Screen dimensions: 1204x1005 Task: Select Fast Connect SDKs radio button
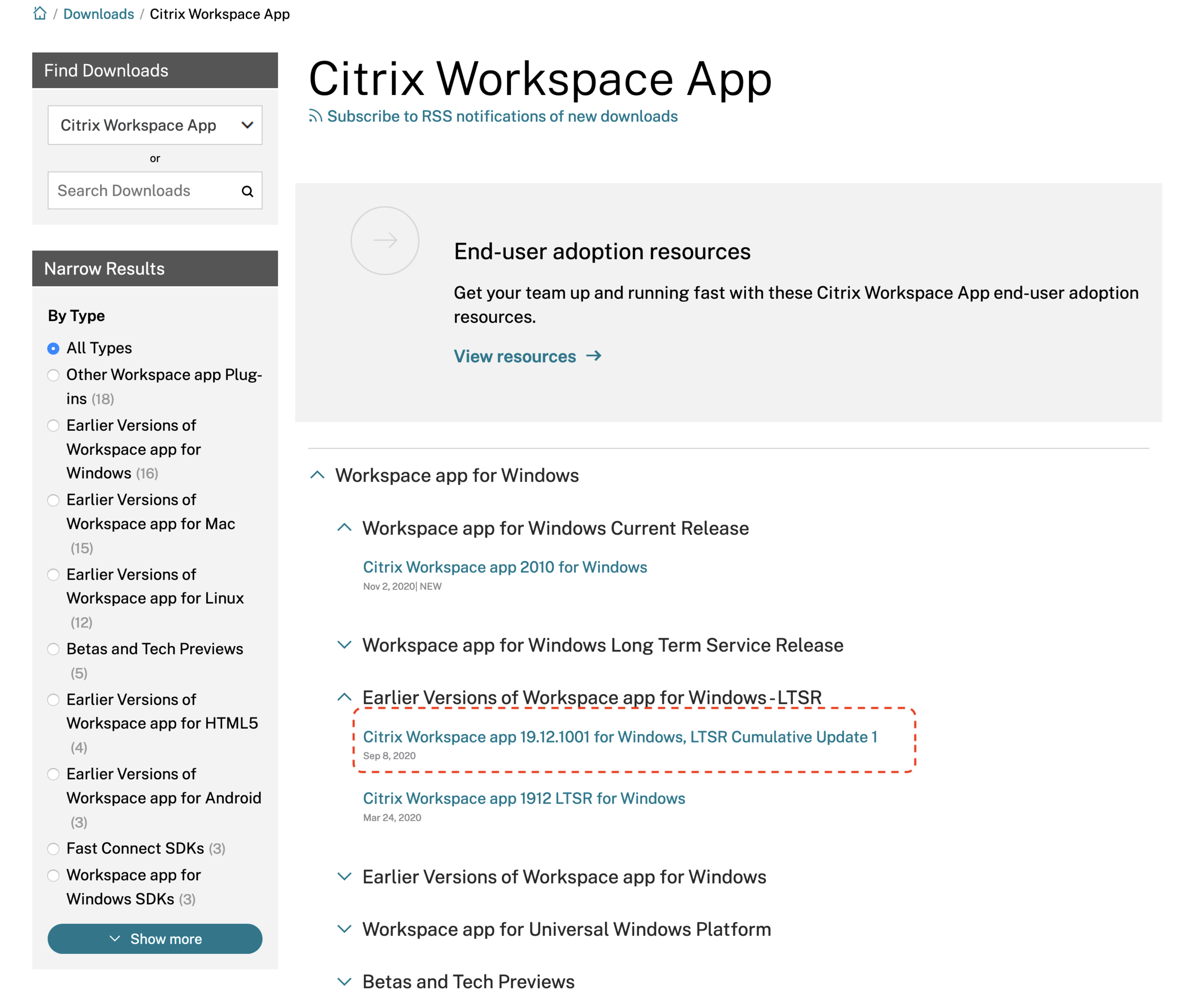(53, 849)
